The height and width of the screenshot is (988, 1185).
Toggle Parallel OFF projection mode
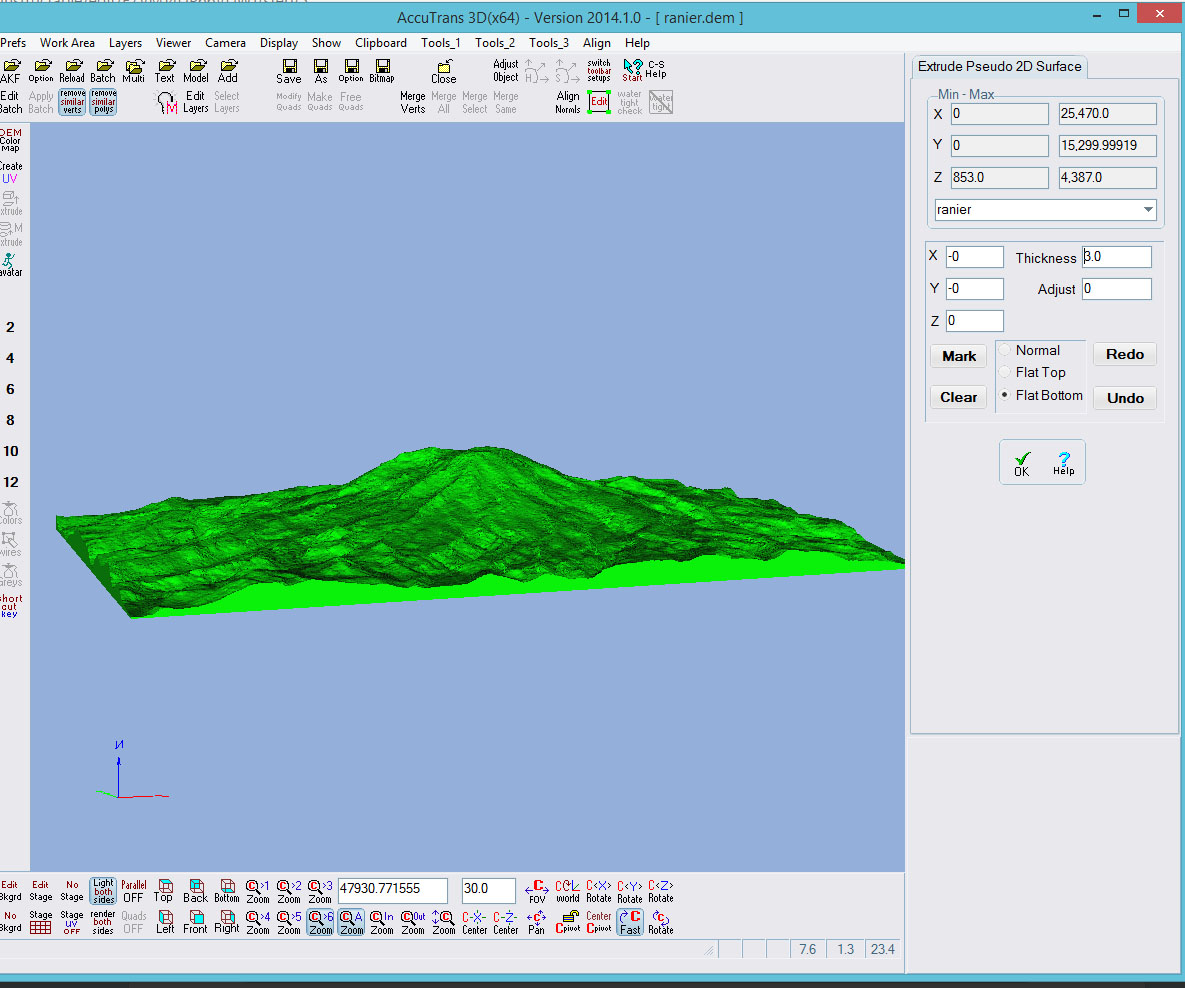click(133, 890)
